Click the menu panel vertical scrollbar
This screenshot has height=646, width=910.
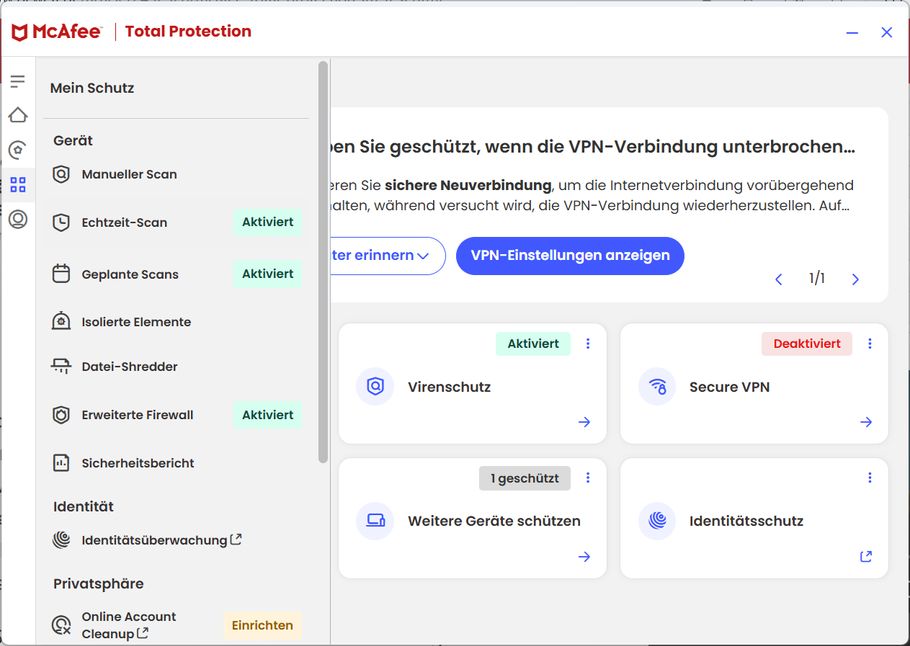pyautogui.click(x=323, y=260)
